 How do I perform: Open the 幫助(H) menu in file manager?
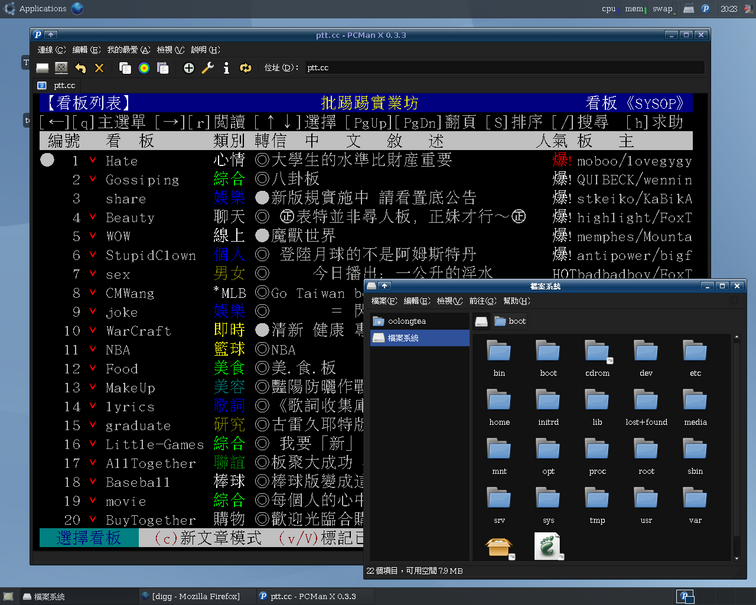coord(516,301)
